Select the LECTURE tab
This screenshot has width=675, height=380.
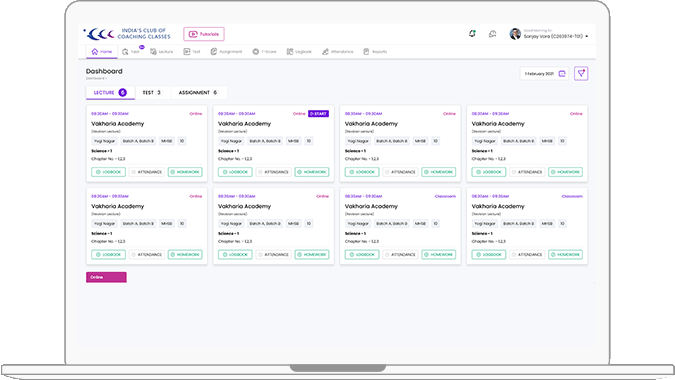click(110, 93)
